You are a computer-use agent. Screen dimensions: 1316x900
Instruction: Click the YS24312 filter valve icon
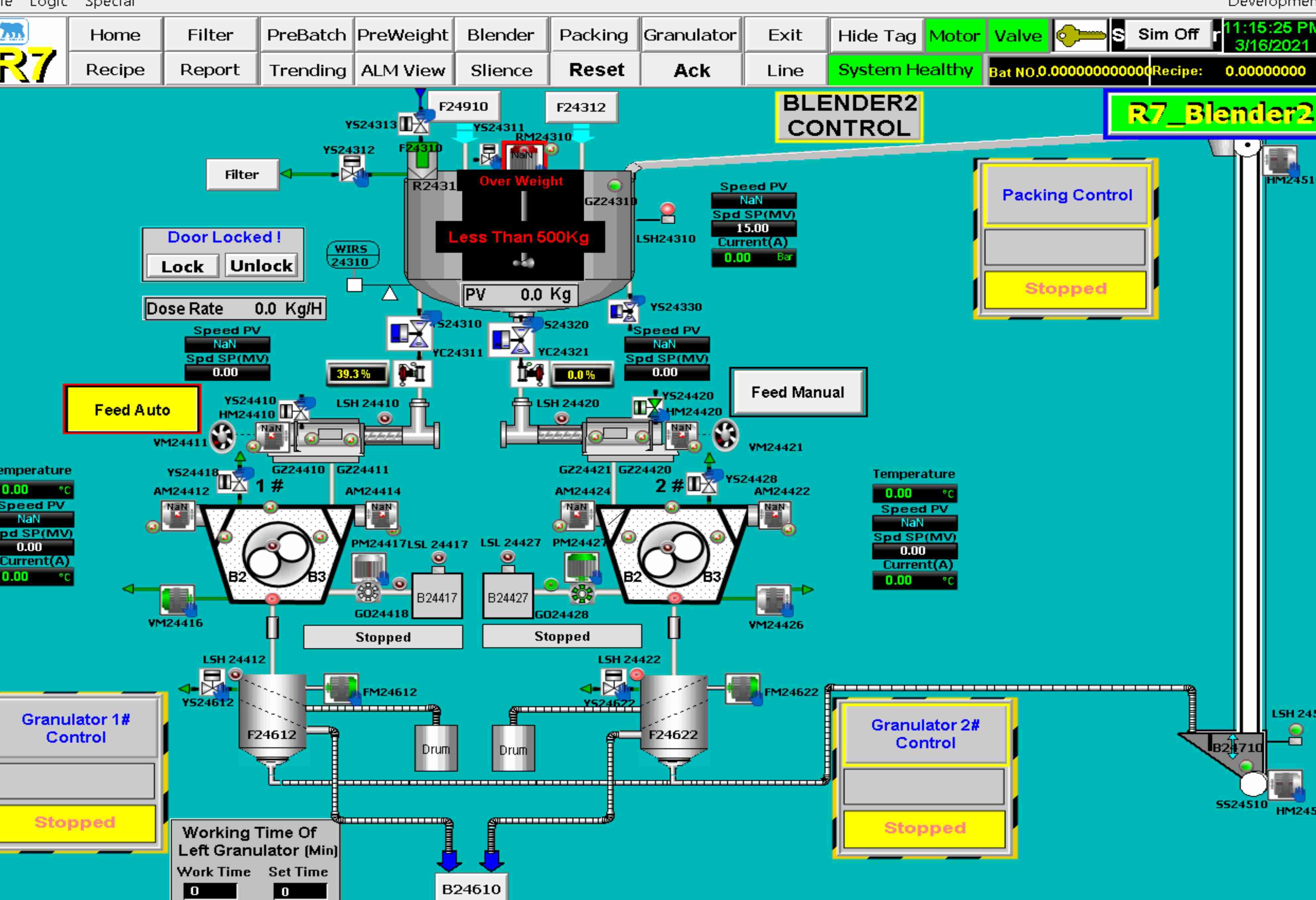(x=352, y=168)
